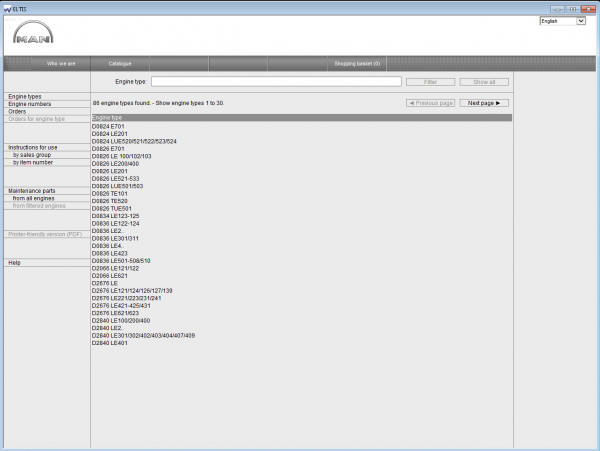Select engine D0826 LE200/400
600x451 pixels.
(x=116, y=164)
